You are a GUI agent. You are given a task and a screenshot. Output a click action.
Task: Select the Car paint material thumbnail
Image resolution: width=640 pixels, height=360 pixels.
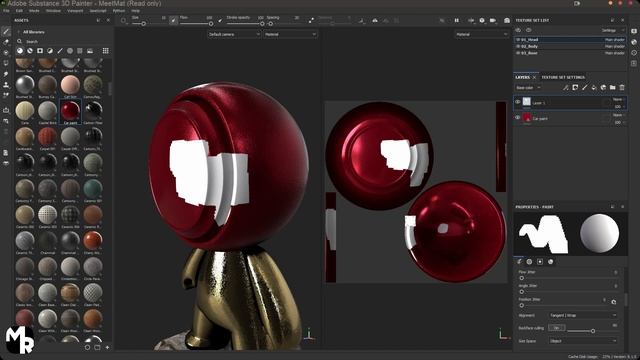tap(70, 110)
